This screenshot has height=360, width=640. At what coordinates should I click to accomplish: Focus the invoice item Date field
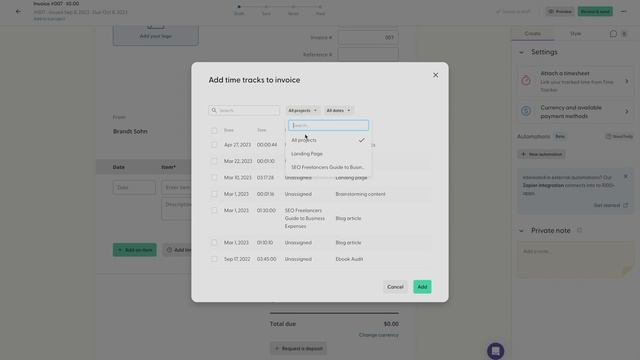coord(134,187)
